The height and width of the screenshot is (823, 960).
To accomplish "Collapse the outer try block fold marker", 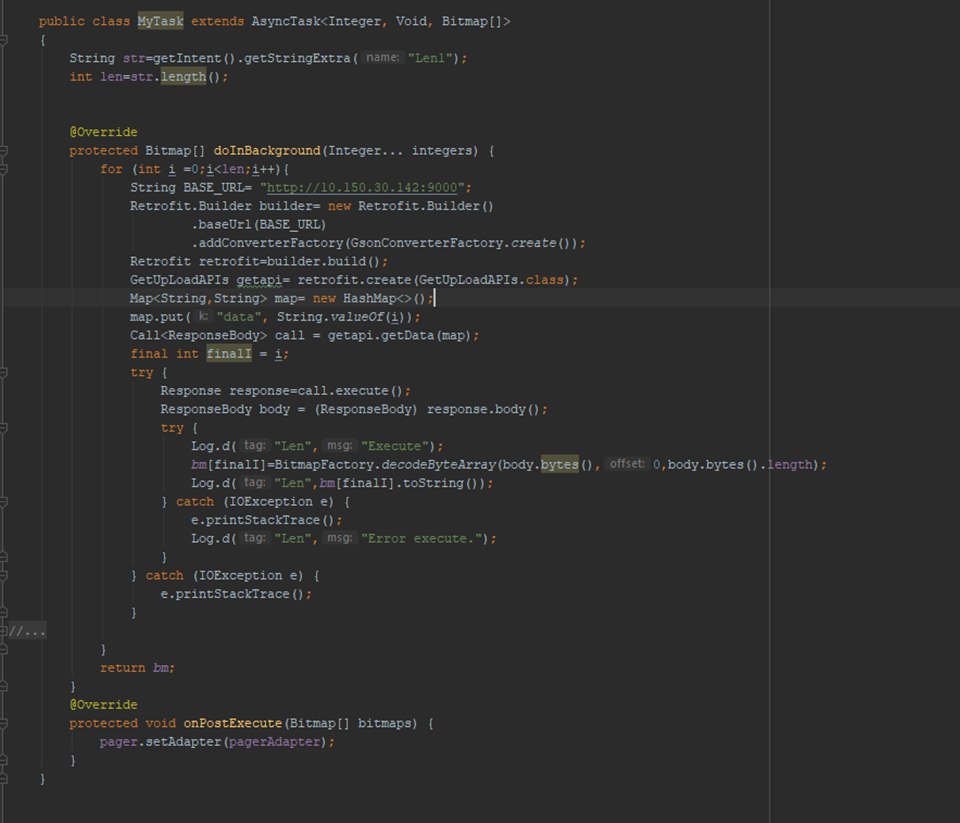I will click(3, 372).
